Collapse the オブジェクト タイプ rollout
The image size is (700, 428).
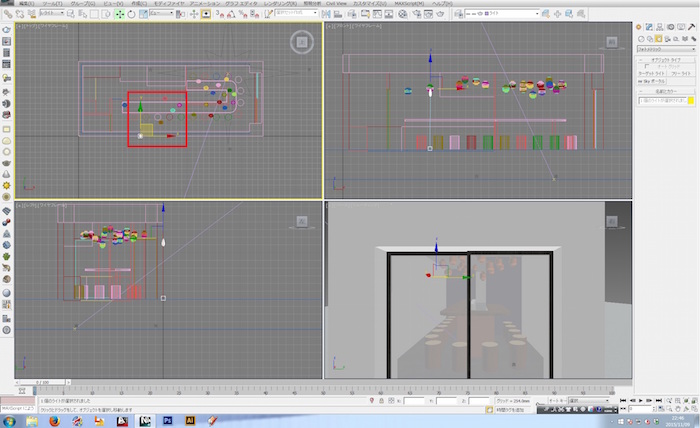click(x=666, y=59)
